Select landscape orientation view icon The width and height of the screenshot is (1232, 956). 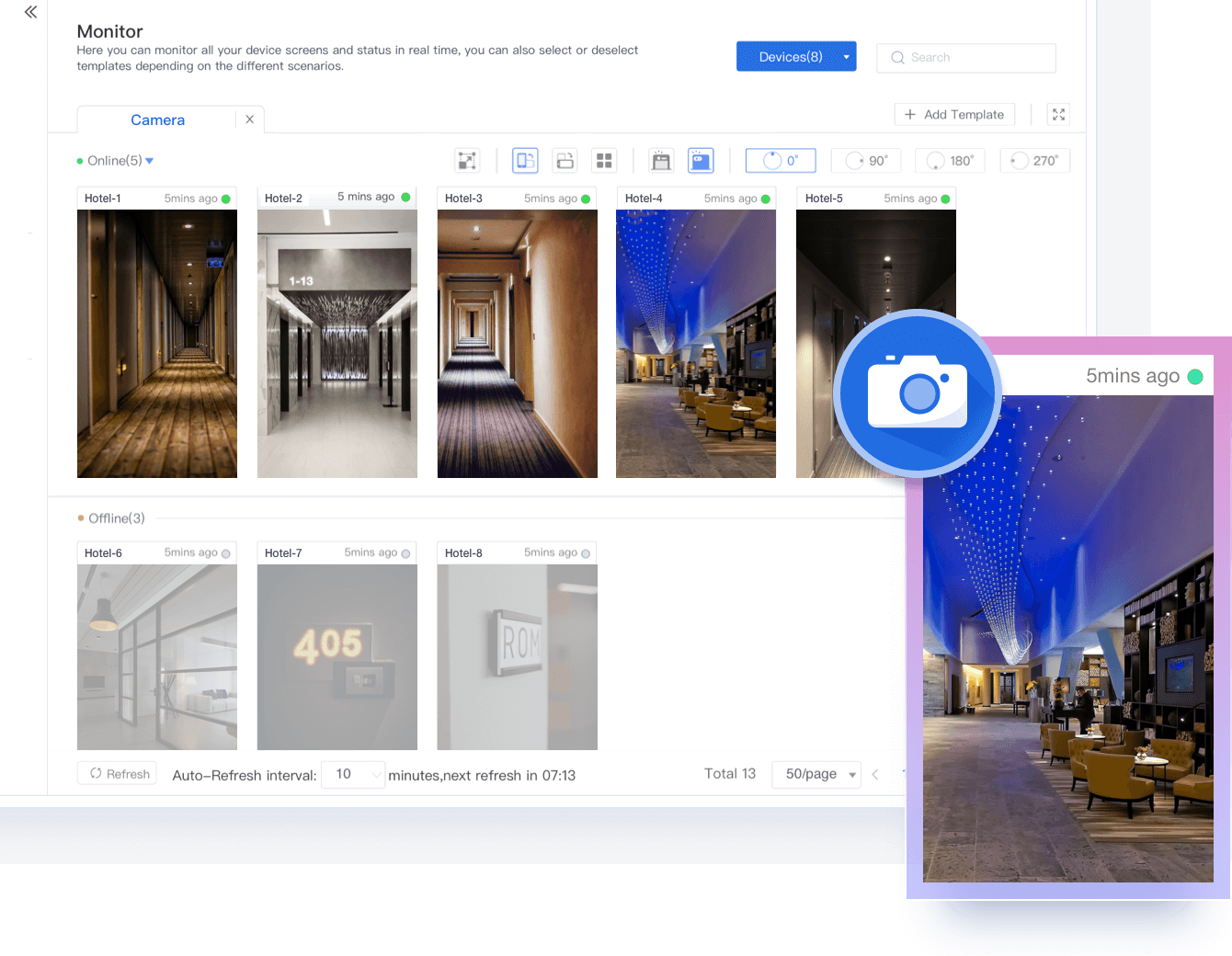[x=565, y=161]
